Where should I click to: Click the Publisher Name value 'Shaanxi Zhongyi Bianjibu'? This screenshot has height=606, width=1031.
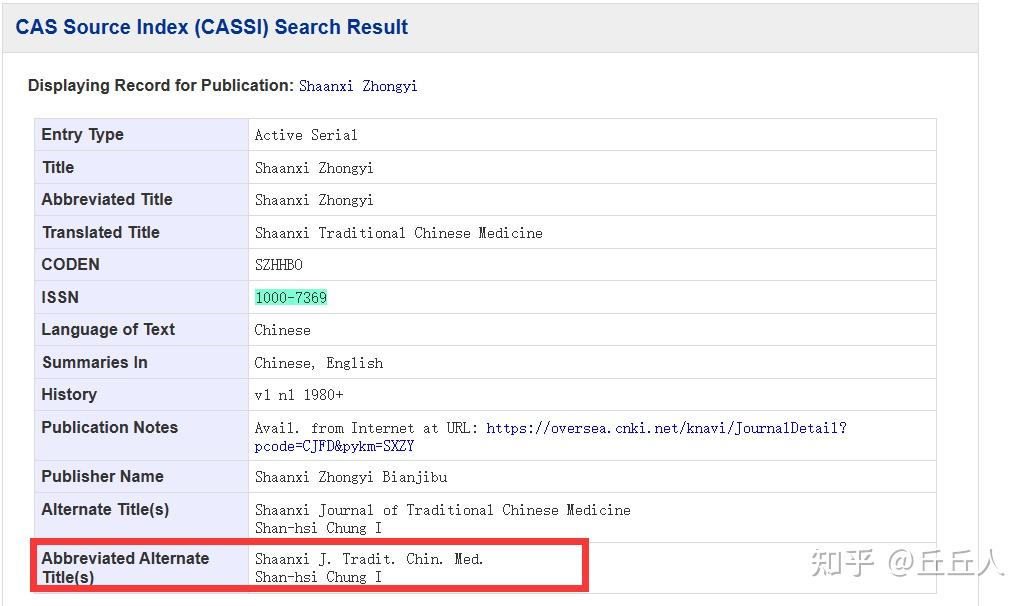(x=350, y=477)
